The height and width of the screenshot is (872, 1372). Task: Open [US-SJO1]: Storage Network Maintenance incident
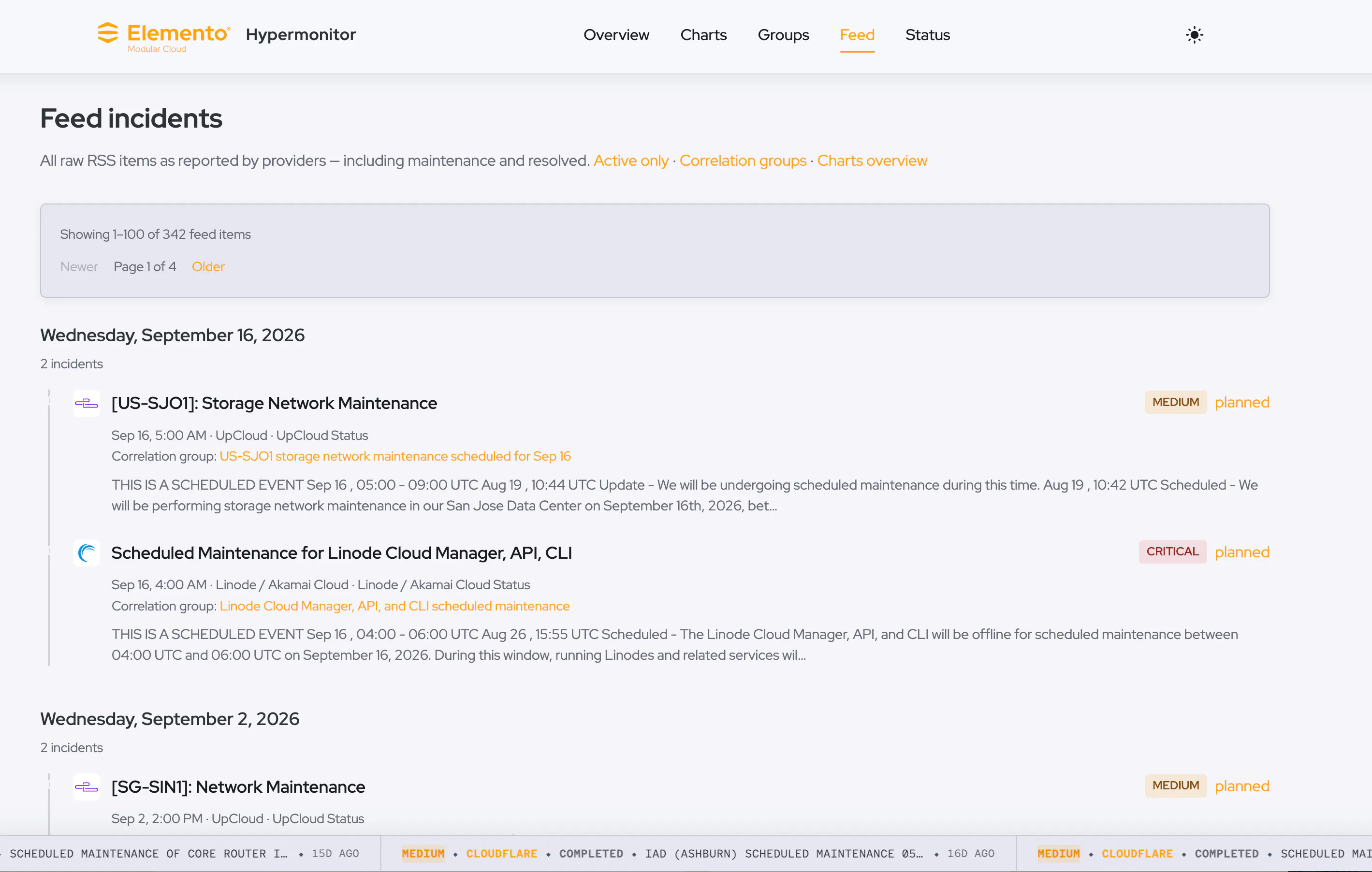274,403
